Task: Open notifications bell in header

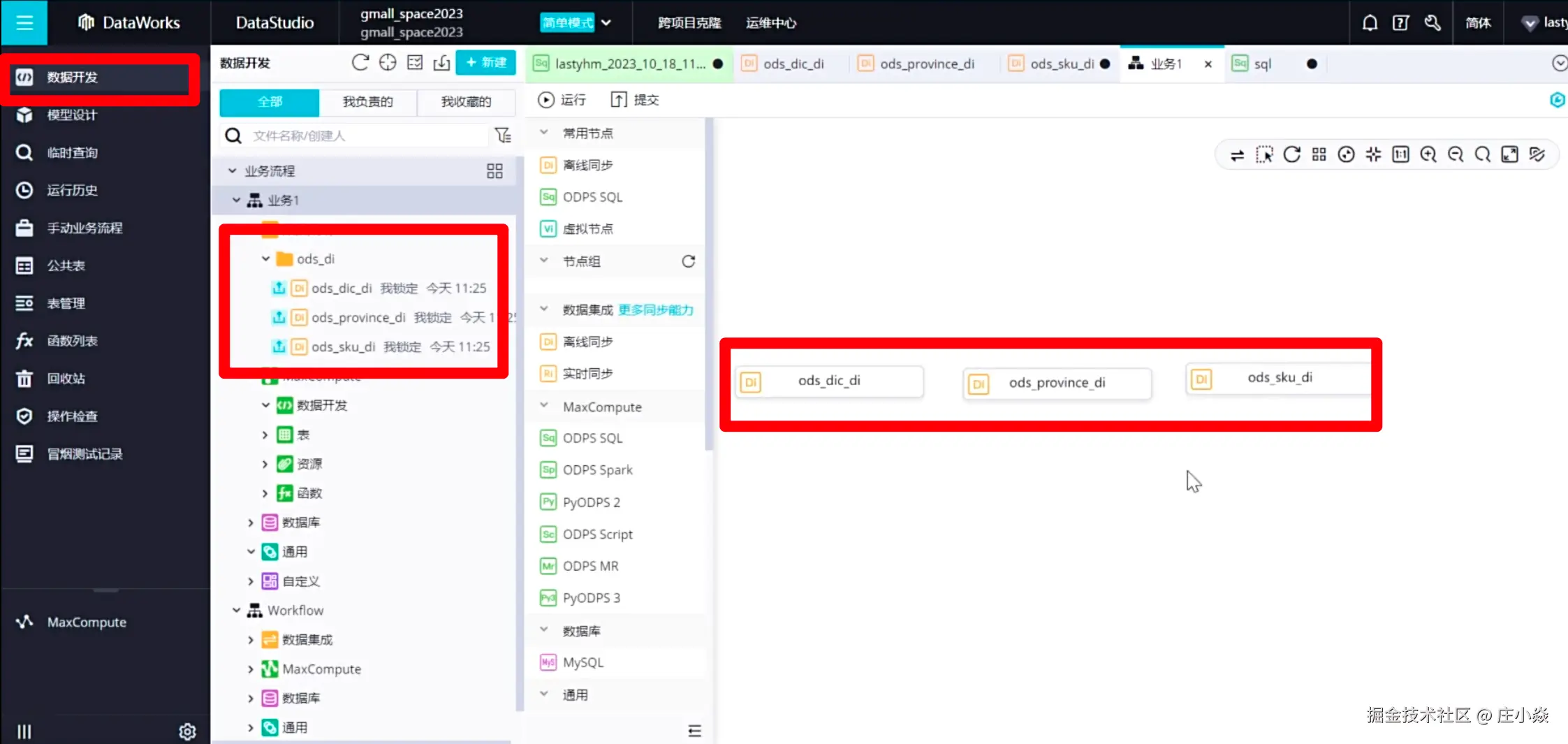Action: (x=1370, y=23)
